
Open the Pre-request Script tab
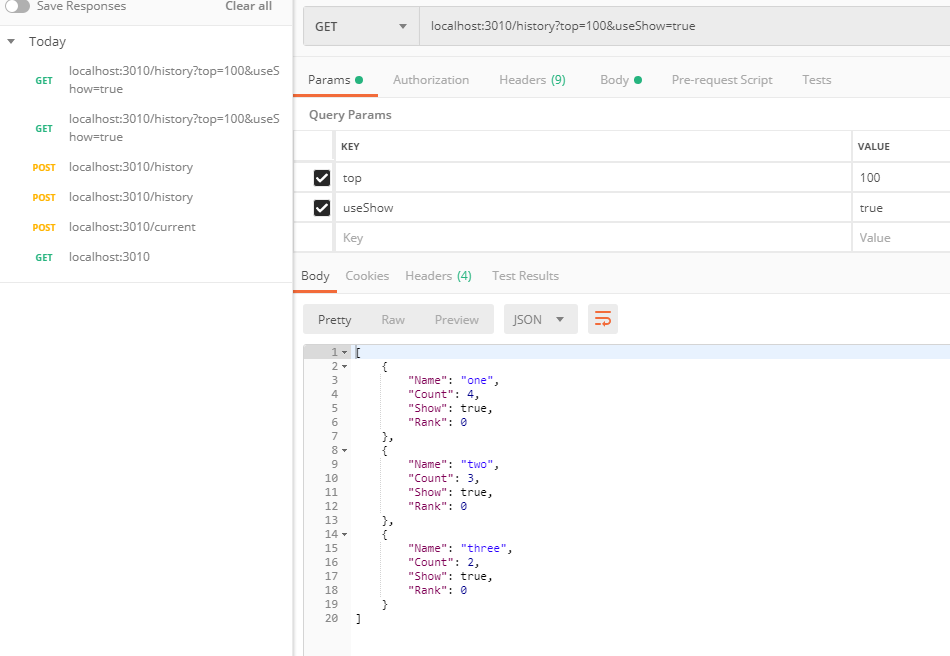pyautogui.click(x=722, y=80)
